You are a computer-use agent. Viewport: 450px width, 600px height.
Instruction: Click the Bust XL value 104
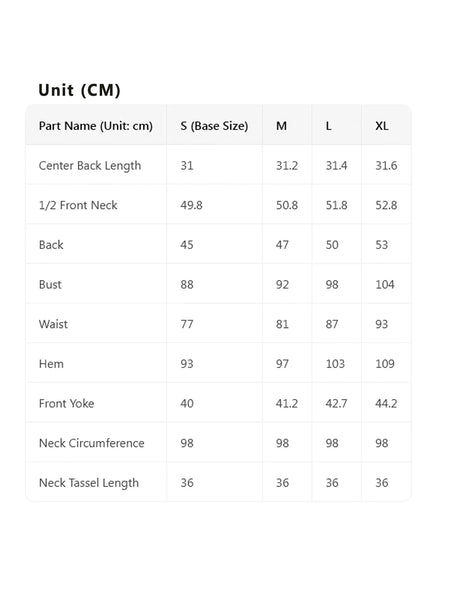(385, 285)
